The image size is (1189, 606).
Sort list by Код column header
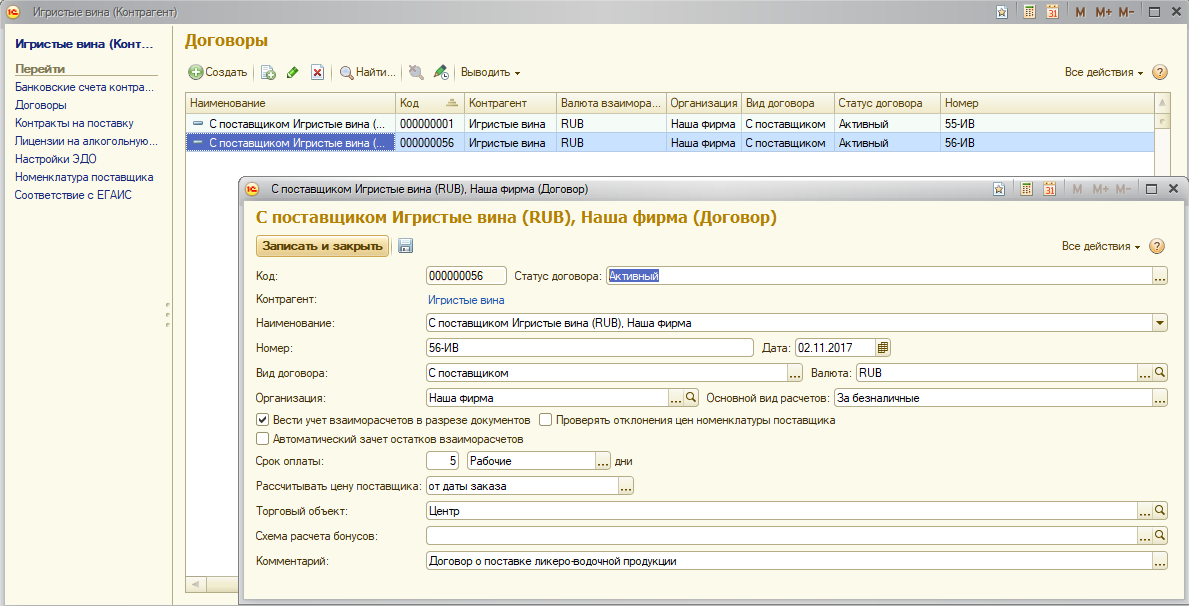click(429, 103)
